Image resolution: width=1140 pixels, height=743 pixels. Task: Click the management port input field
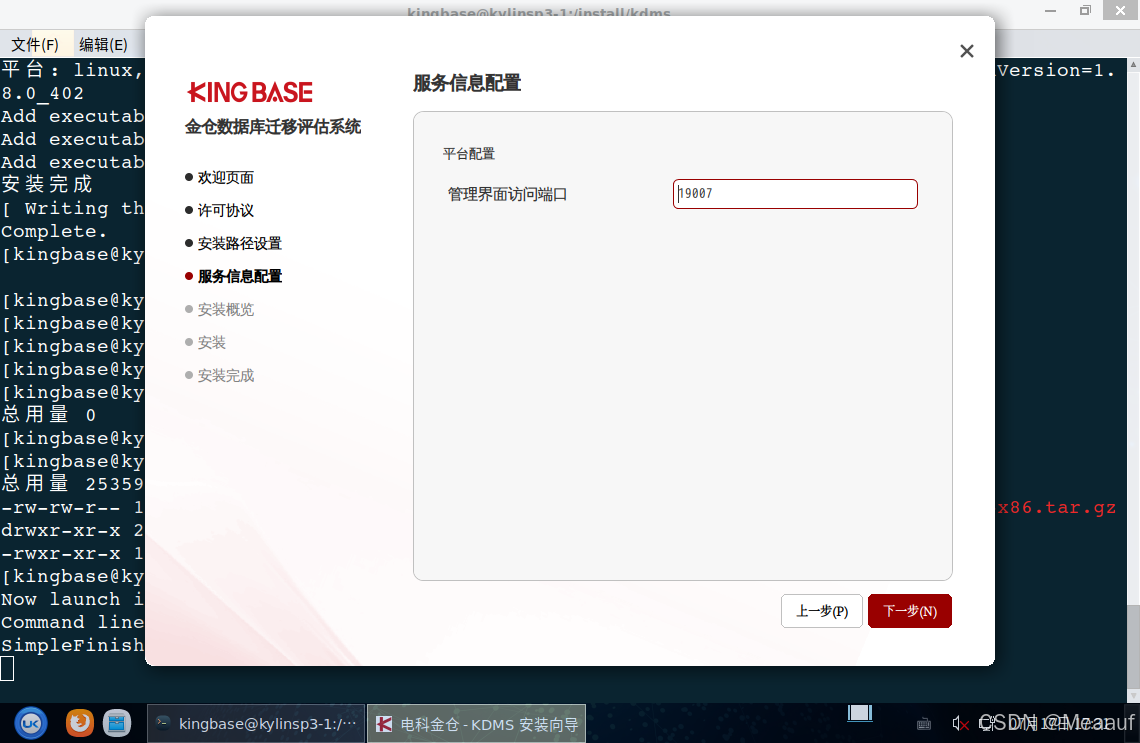coord(795,194)
